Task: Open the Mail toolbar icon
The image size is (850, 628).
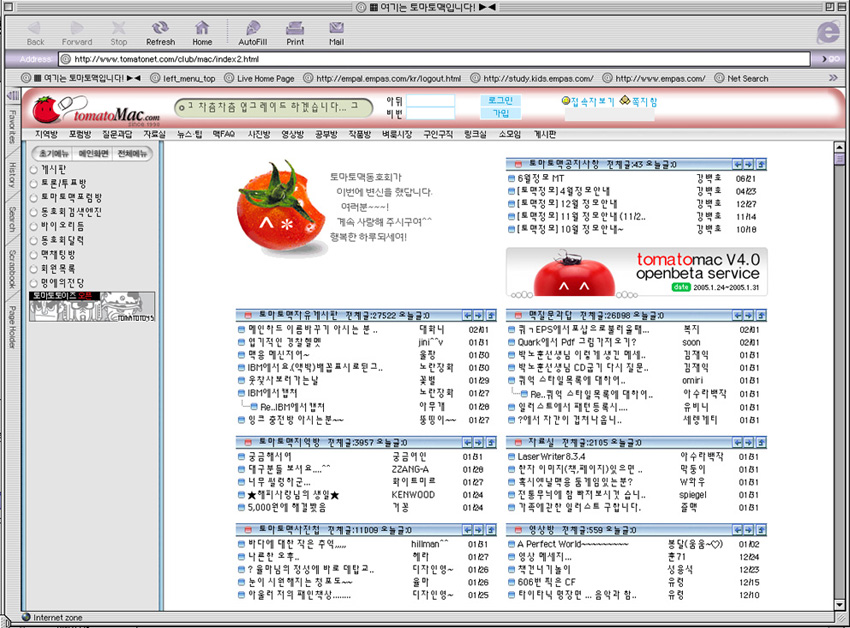Action: [336, 31]
